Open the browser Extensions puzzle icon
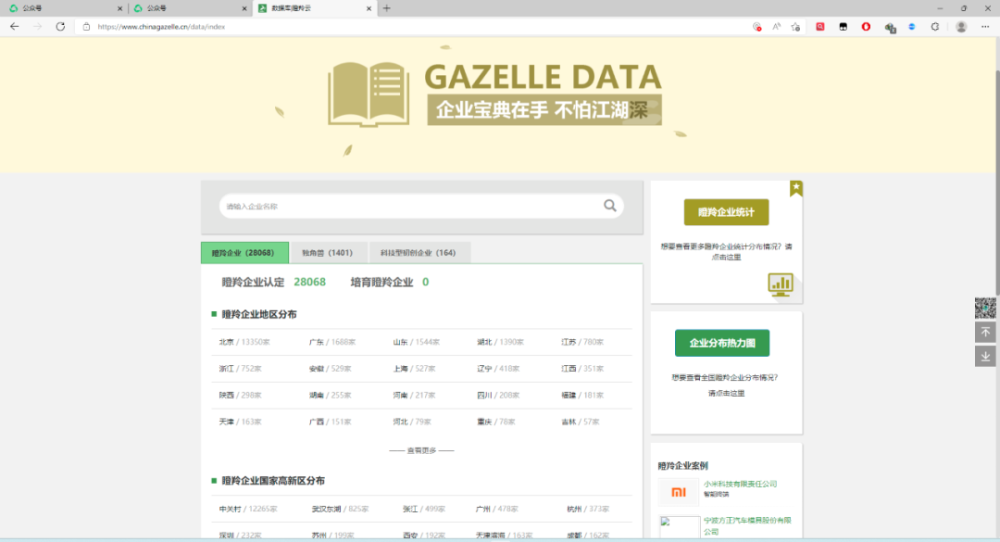Screen dimensions: 1000x542 935,27
